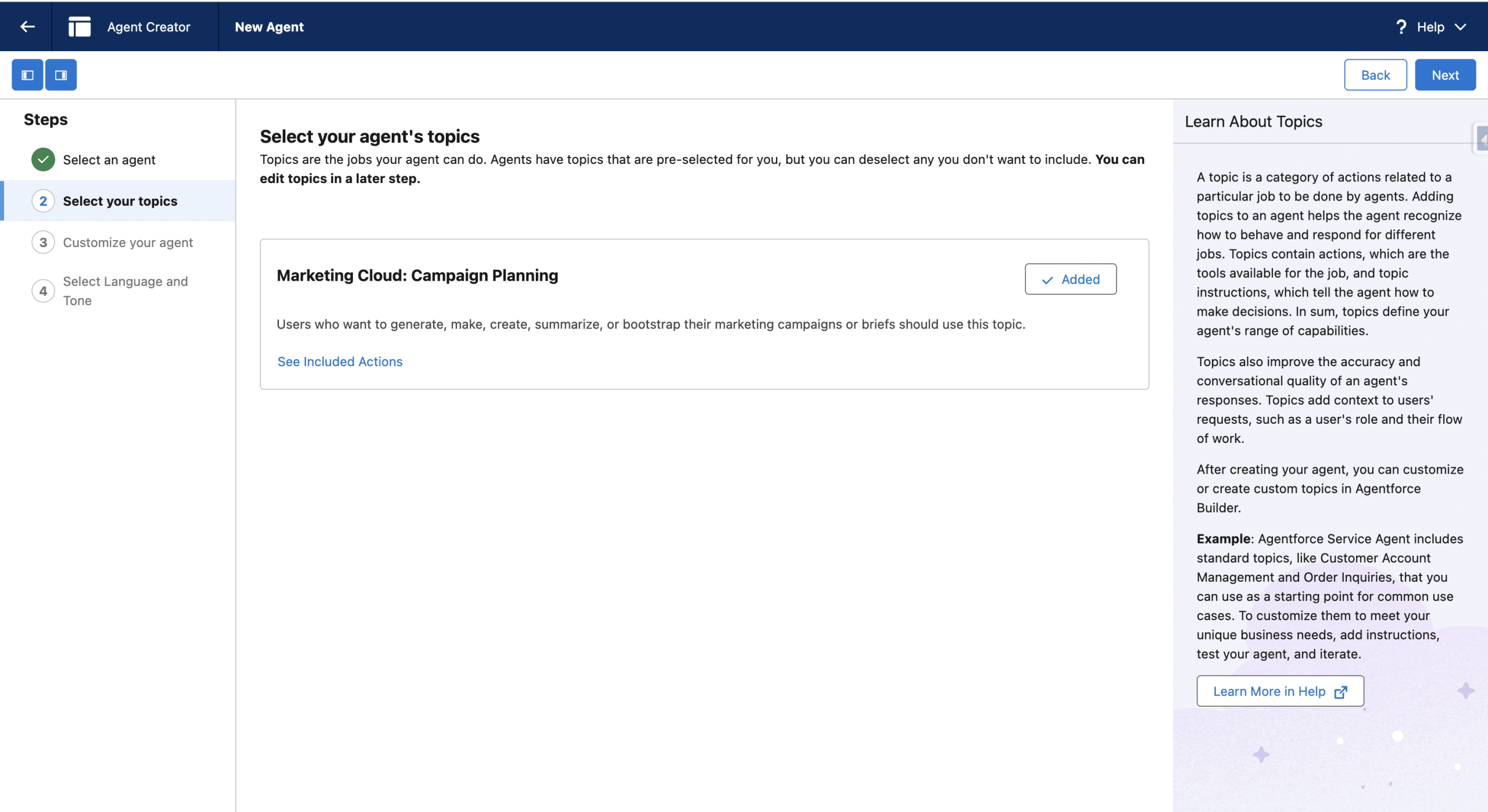
Task: Collapse the Learn About Topics side handle
Action: [1482, 139]
